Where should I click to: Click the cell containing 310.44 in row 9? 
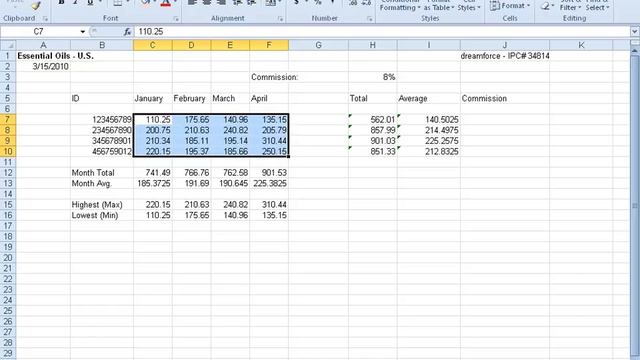(x=269, y=141)
